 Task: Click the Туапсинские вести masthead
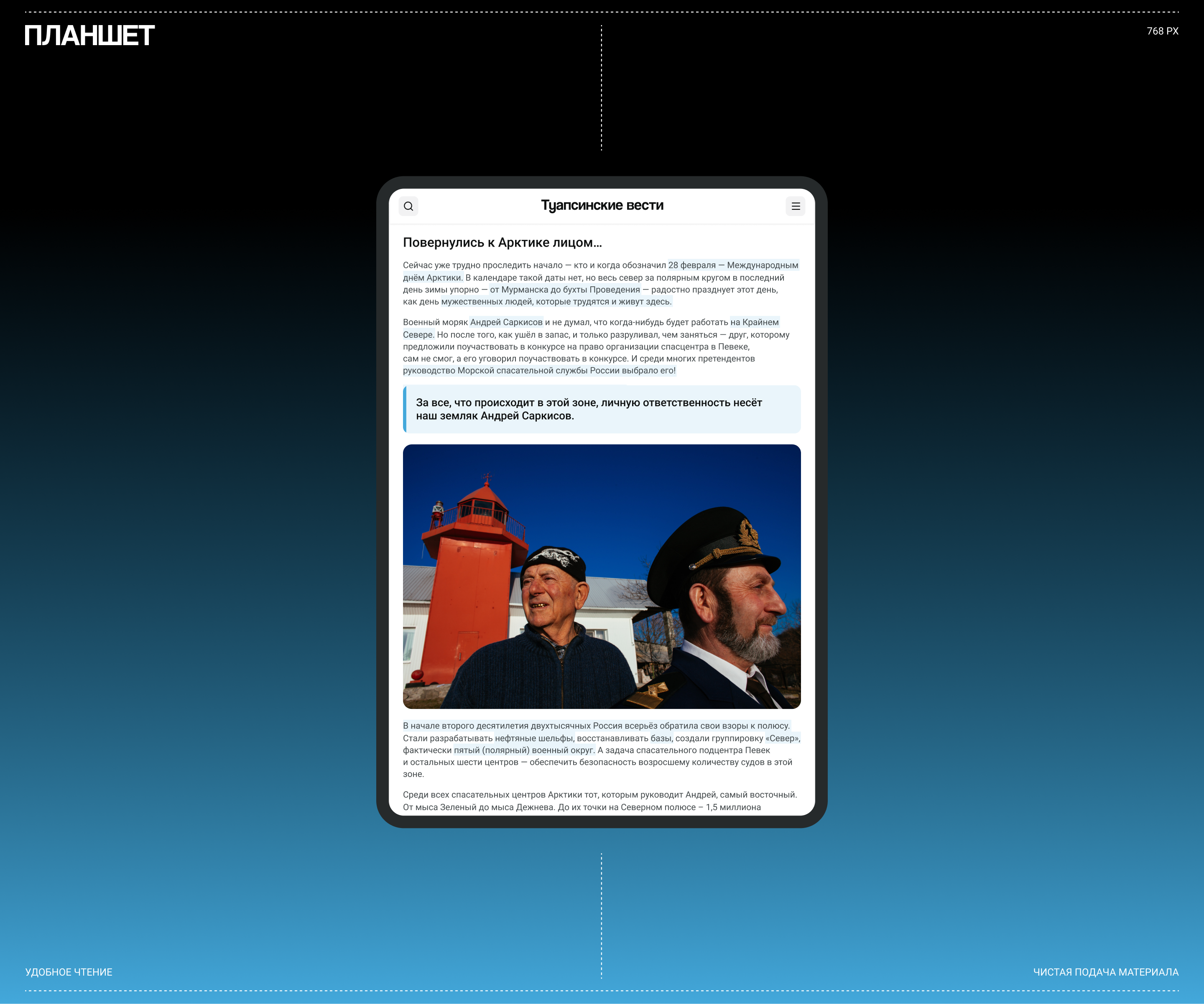click(x=602, y=205)
